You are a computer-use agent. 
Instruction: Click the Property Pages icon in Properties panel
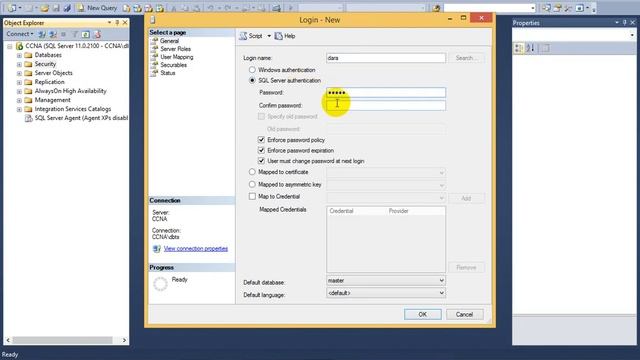tap(546, 48)
